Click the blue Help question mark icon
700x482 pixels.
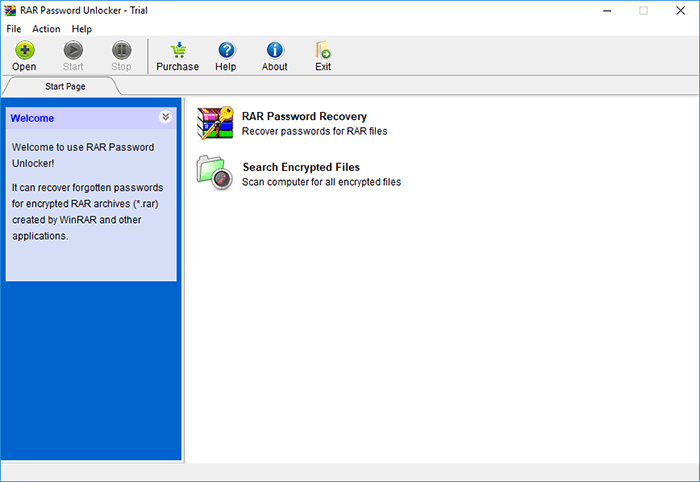pos(226,50)
